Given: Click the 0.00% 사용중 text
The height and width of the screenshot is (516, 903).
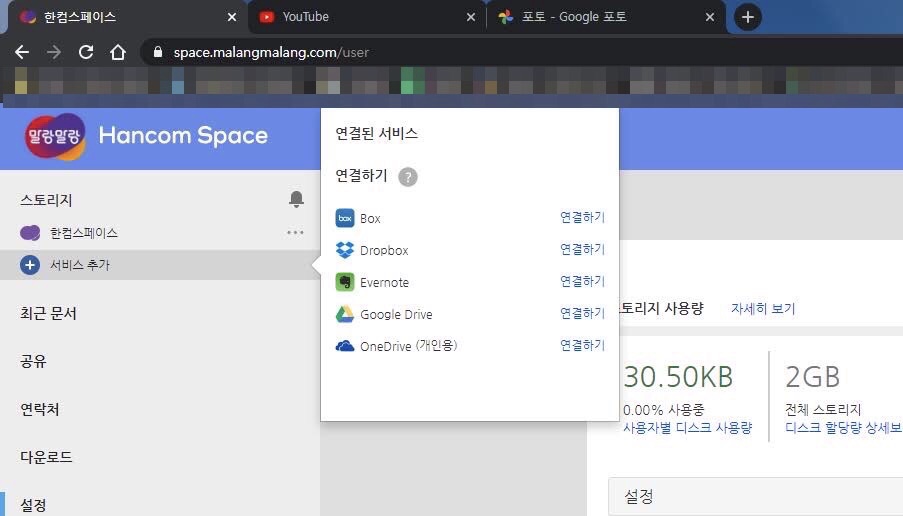Looking at the screenshot, I should click(x=663, y=410).
